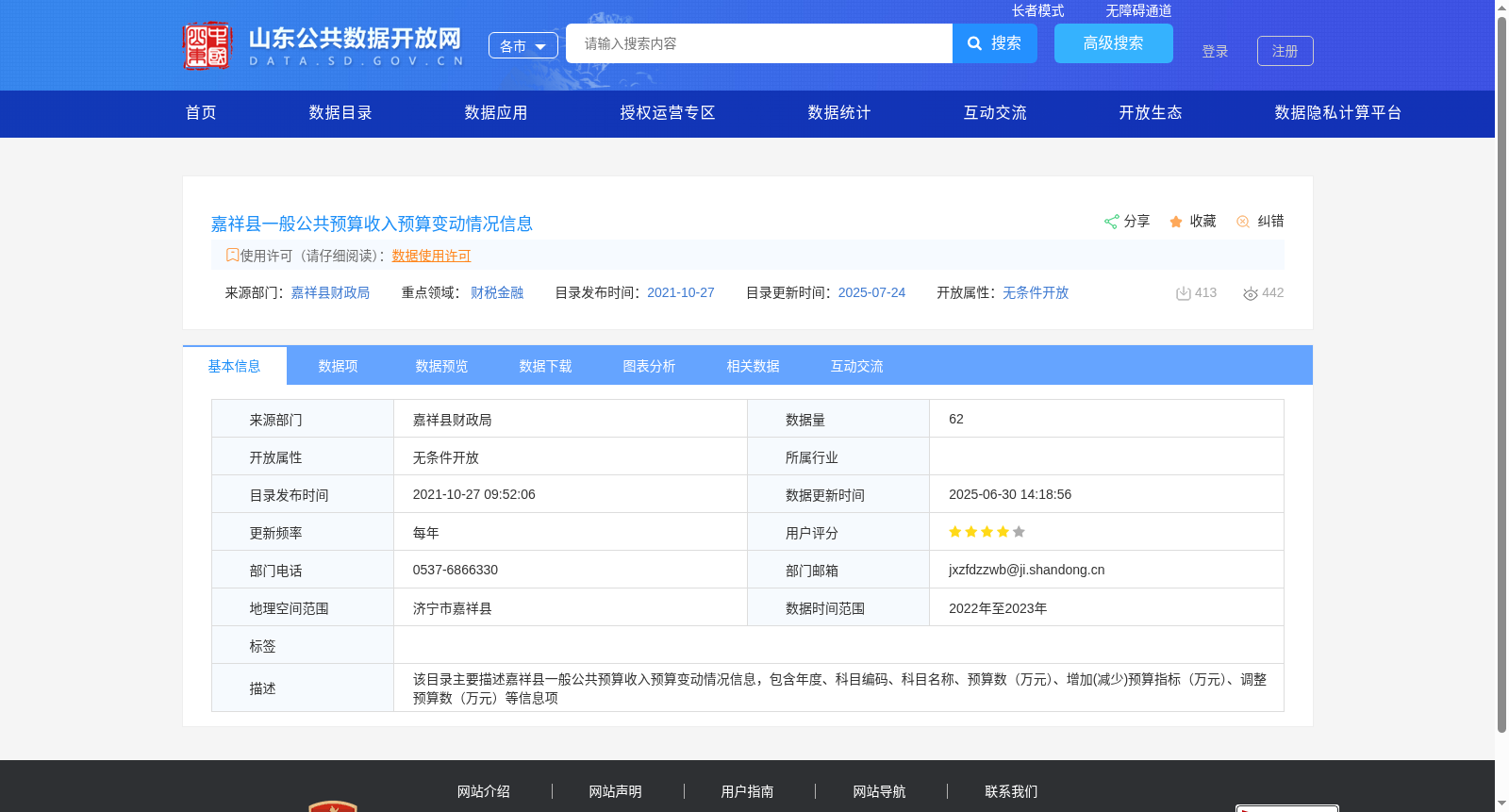Open 数据隐私计算平台 navigation item
The width and height of the screenshot is (1509, 812).
pyautogui.click(x=1338, y=113)
